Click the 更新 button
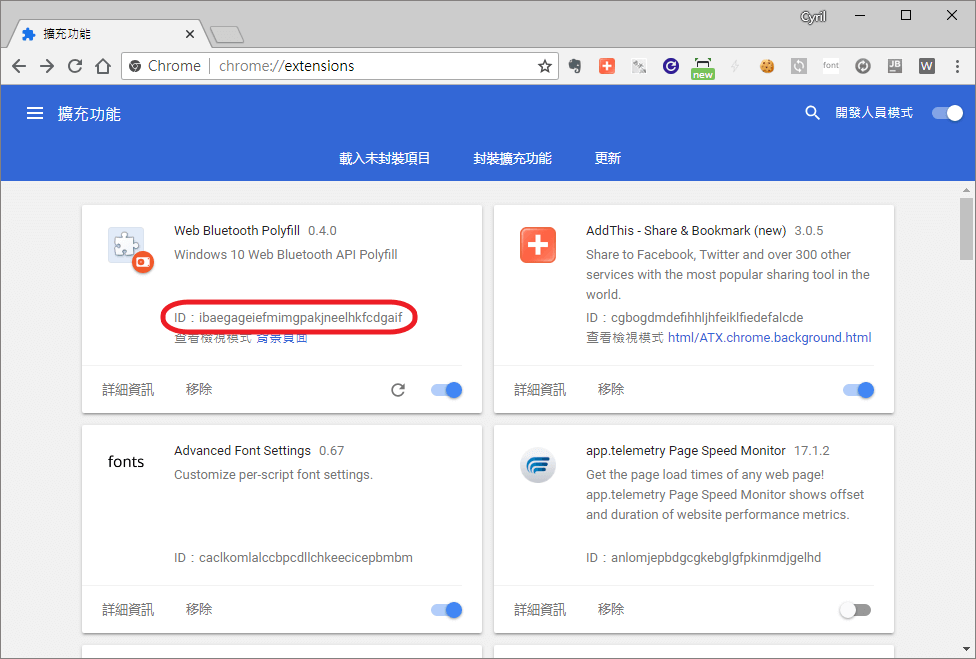 click(608, 158)
